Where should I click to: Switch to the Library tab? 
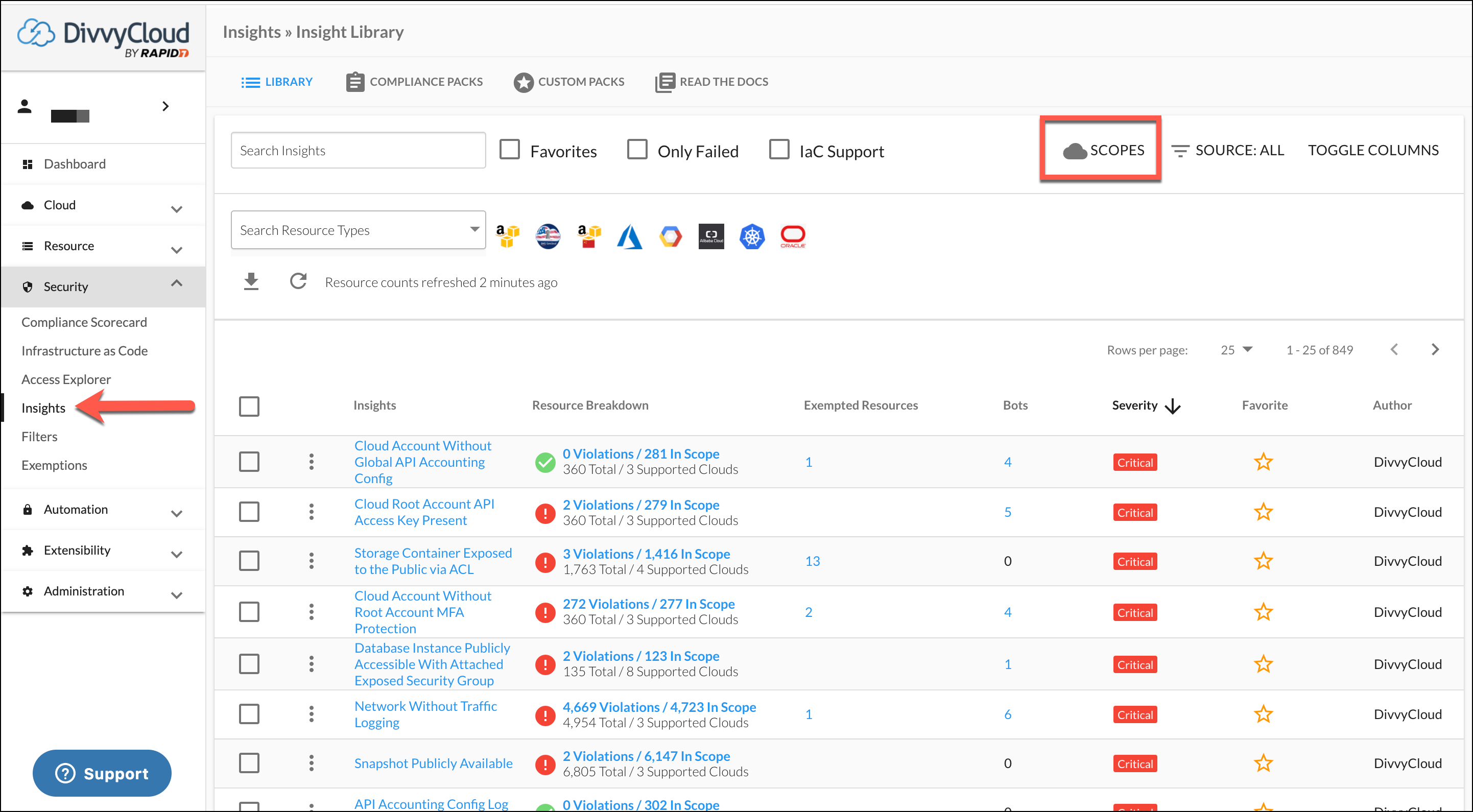[x=277, y=82]
